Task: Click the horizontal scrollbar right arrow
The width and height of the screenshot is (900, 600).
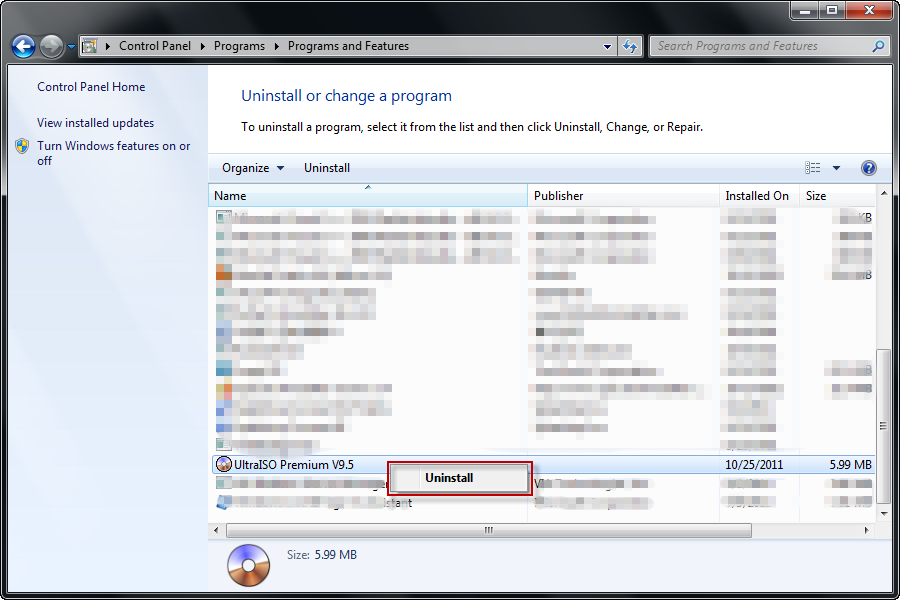Action: coord(867,530)
